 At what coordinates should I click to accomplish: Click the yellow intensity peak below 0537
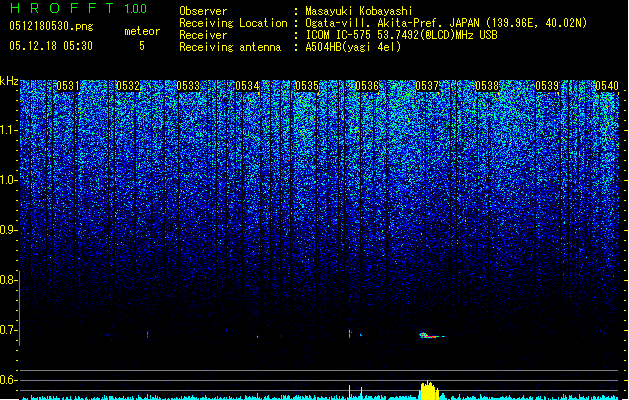429,391
